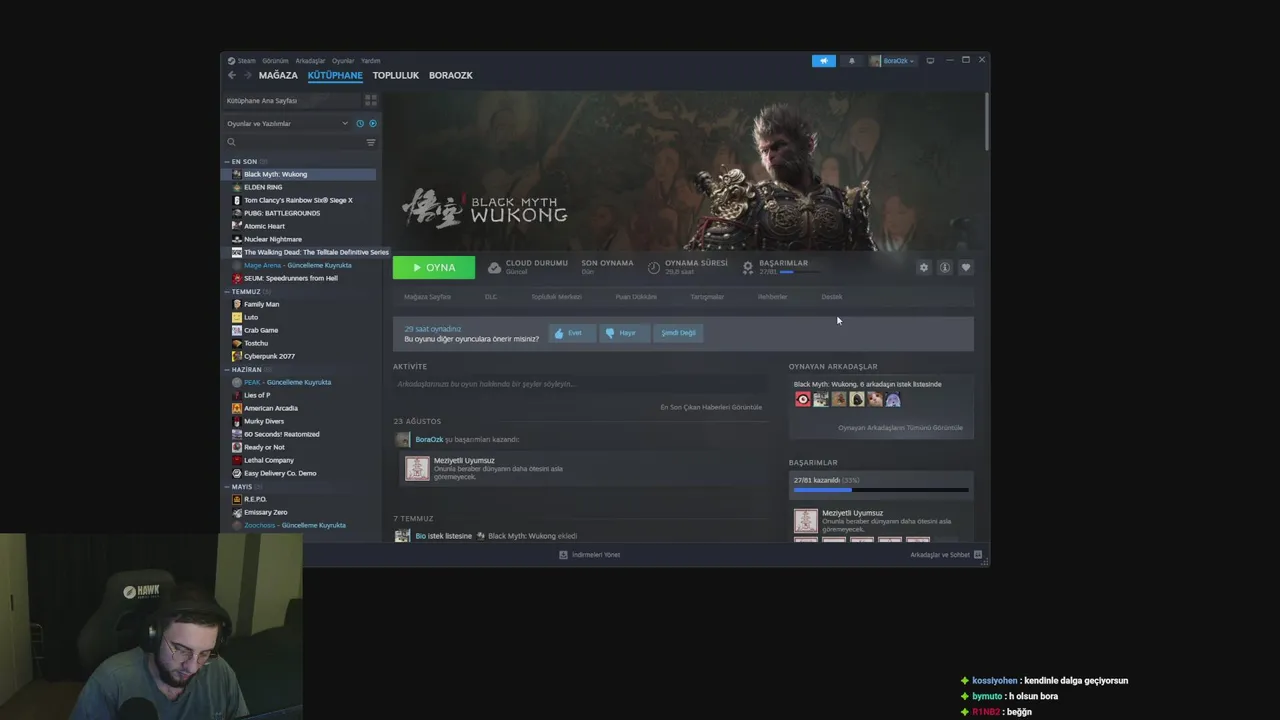Go to MAĞAZA tab

278,75
